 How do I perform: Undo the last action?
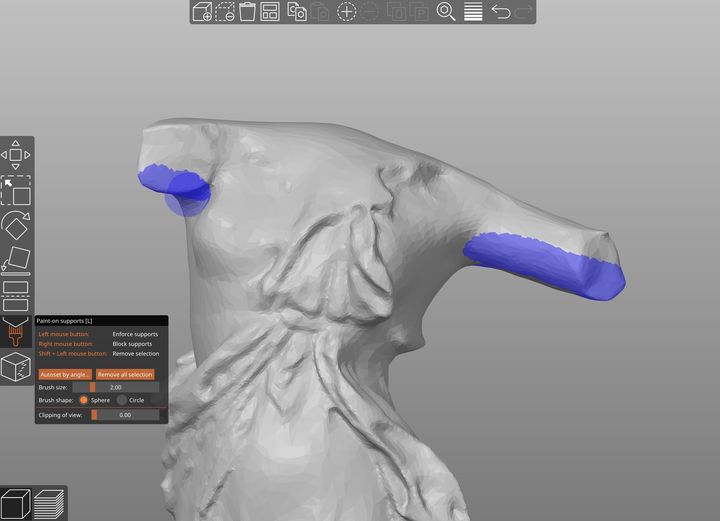pos(501,12)
